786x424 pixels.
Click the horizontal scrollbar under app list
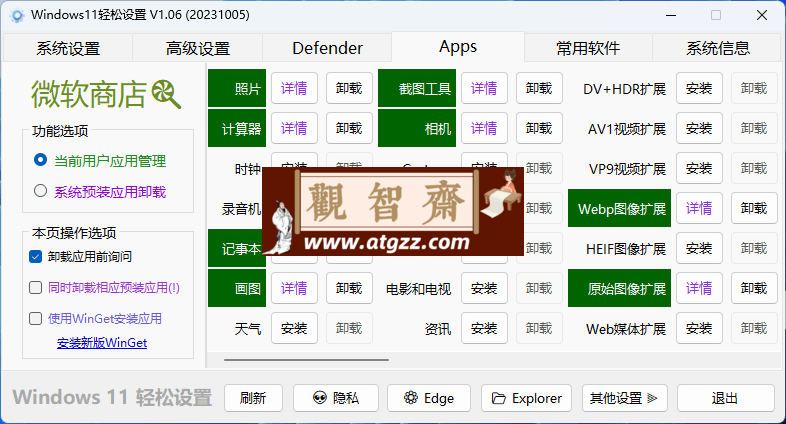(306, 359)
